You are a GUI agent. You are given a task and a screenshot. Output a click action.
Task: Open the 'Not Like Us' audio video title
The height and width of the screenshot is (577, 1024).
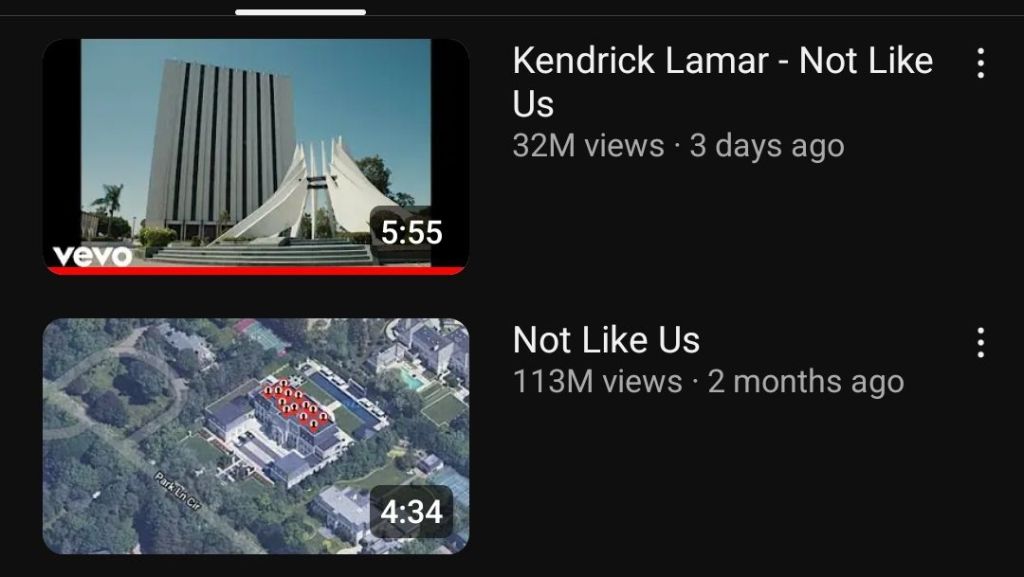(606, 340)
